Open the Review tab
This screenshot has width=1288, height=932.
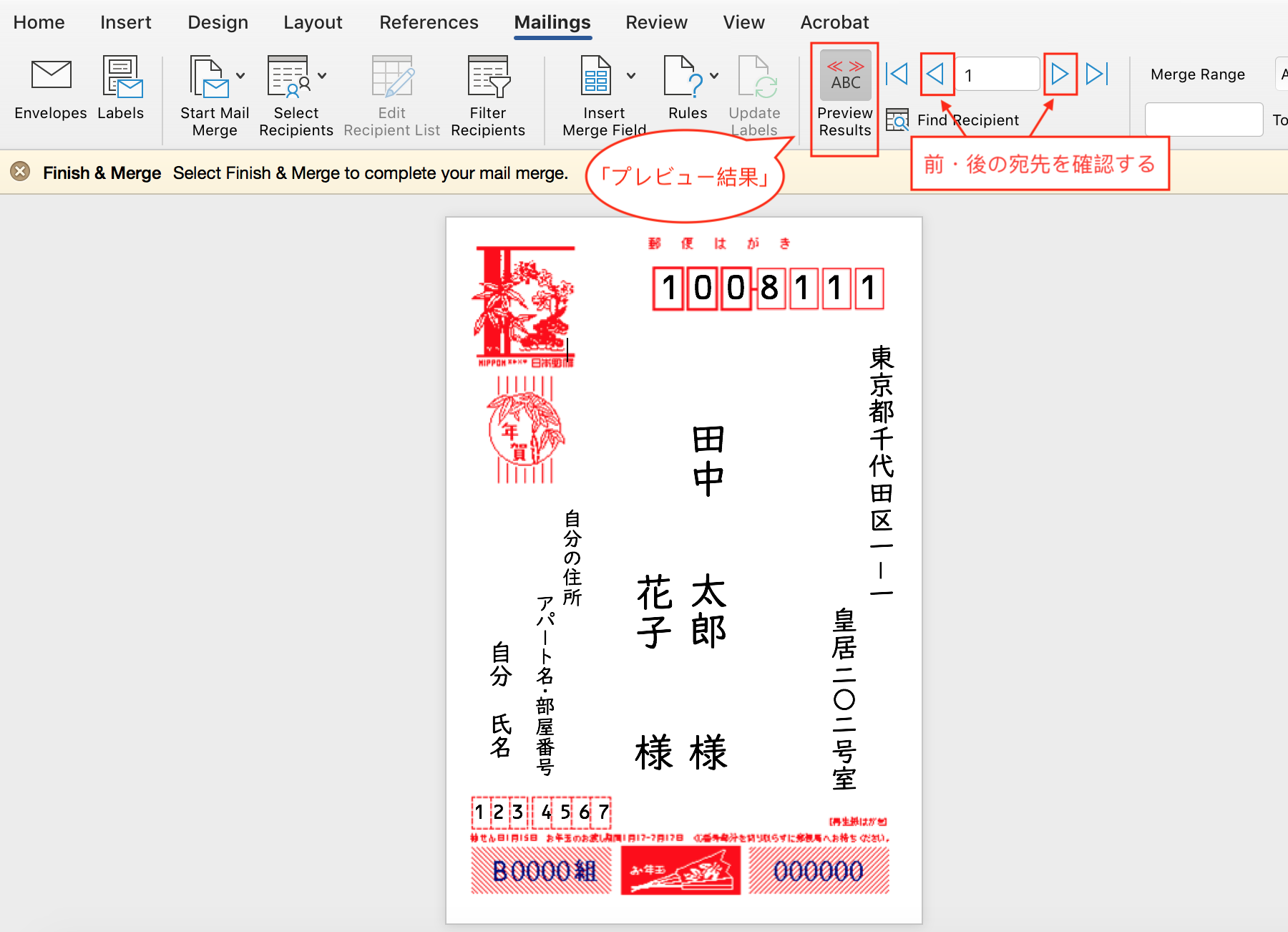[657, 22]
